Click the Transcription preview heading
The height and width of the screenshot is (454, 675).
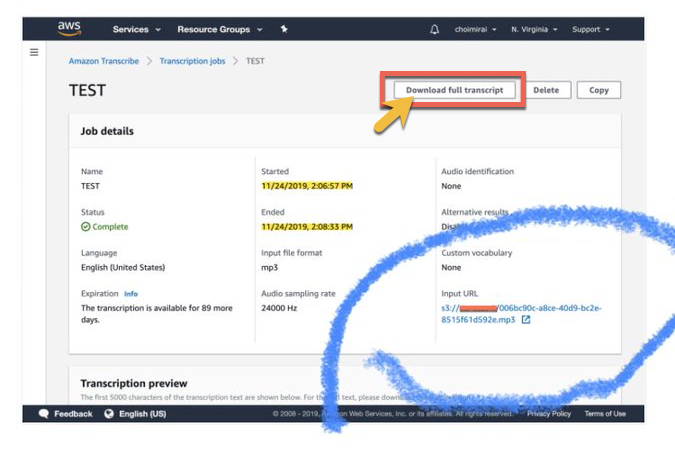click(134, 383)
